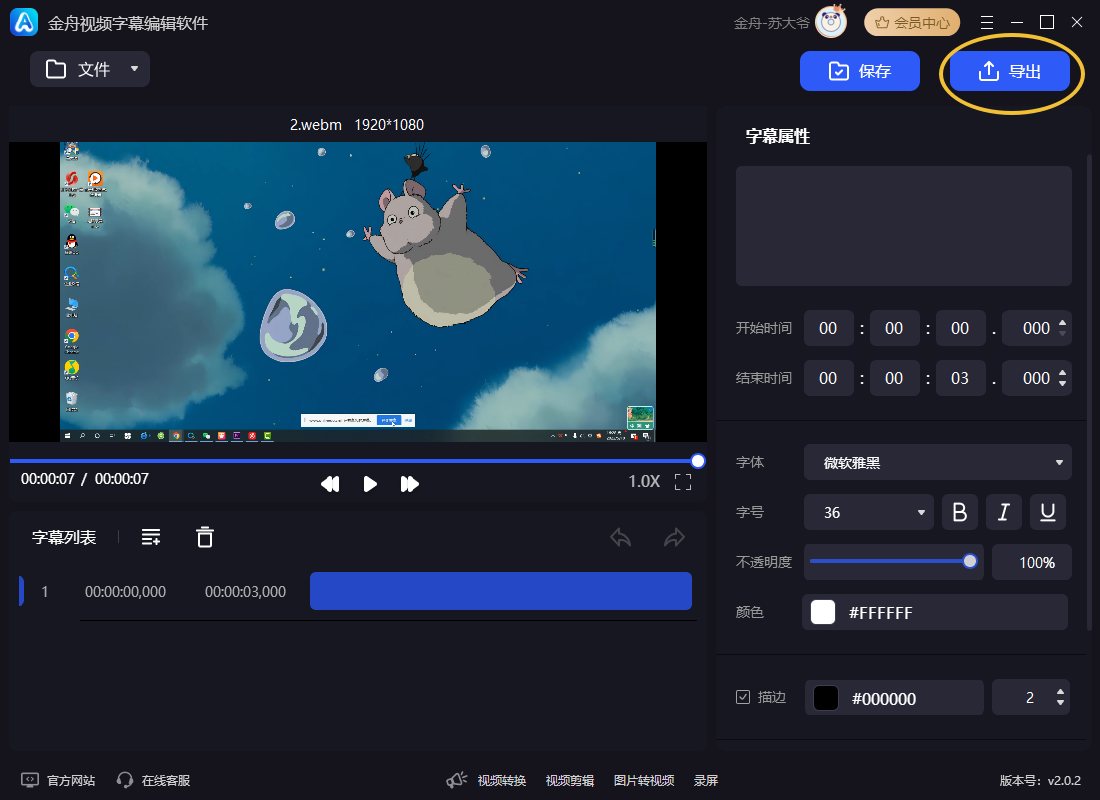The width and height of the screenshot is (1100, 800).
Task: Decrease end time milliseconds stepper
Action: pos(1062,383)
